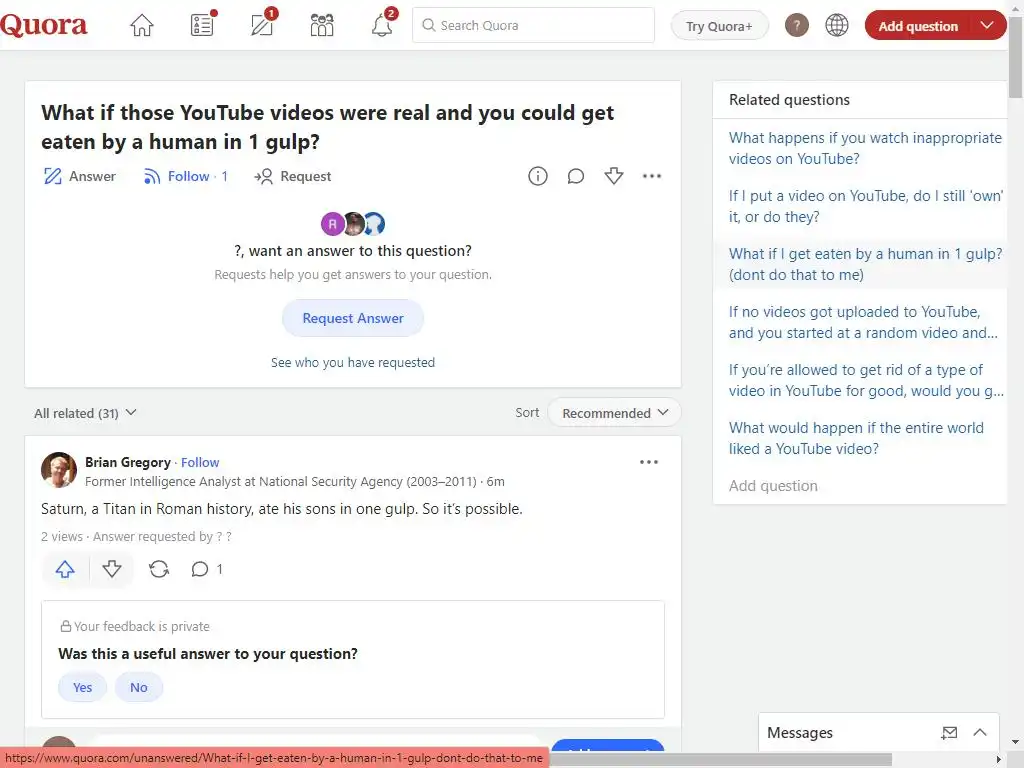Downvote Brian Gregory's answer
Screen dimensions: 1024x768
point(112,569)
